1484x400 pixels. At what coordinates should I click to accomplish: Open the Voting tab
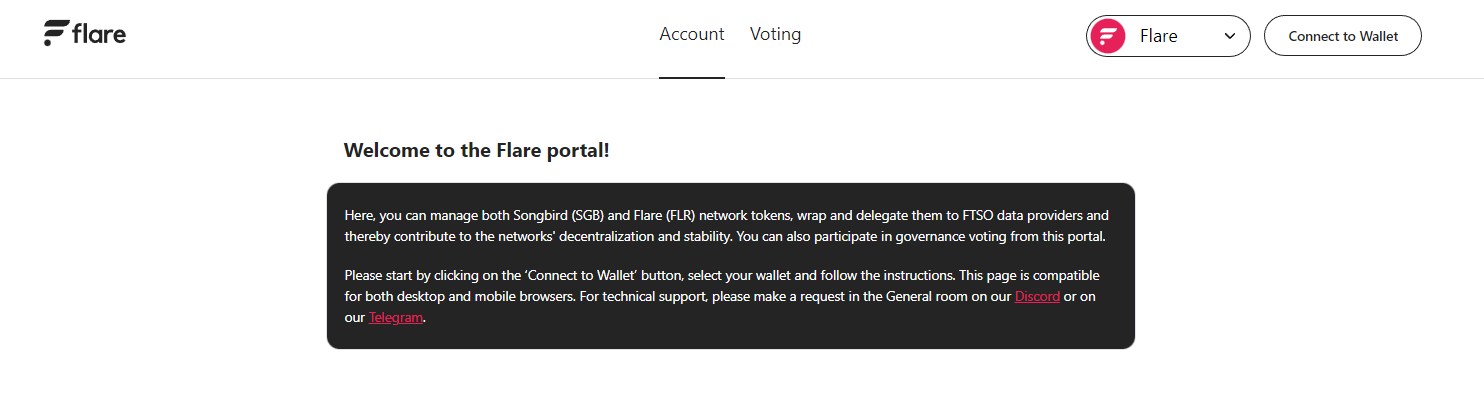click(x=775, y=34)
